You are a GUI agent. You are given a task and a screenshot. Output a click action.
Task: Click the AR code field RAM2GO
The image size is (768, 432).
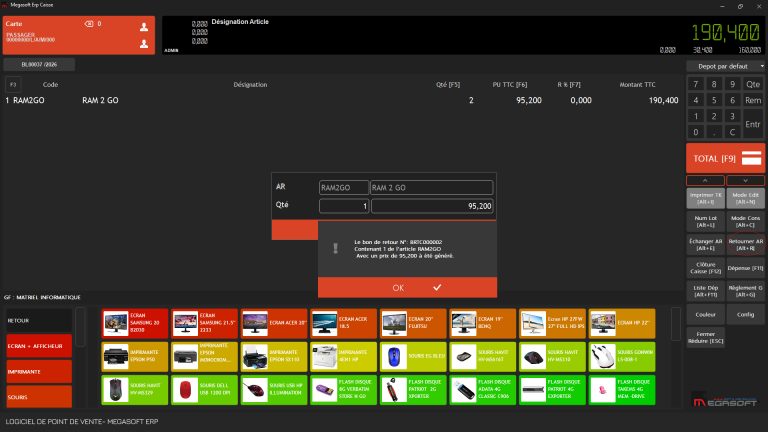(x=344, y=188)
